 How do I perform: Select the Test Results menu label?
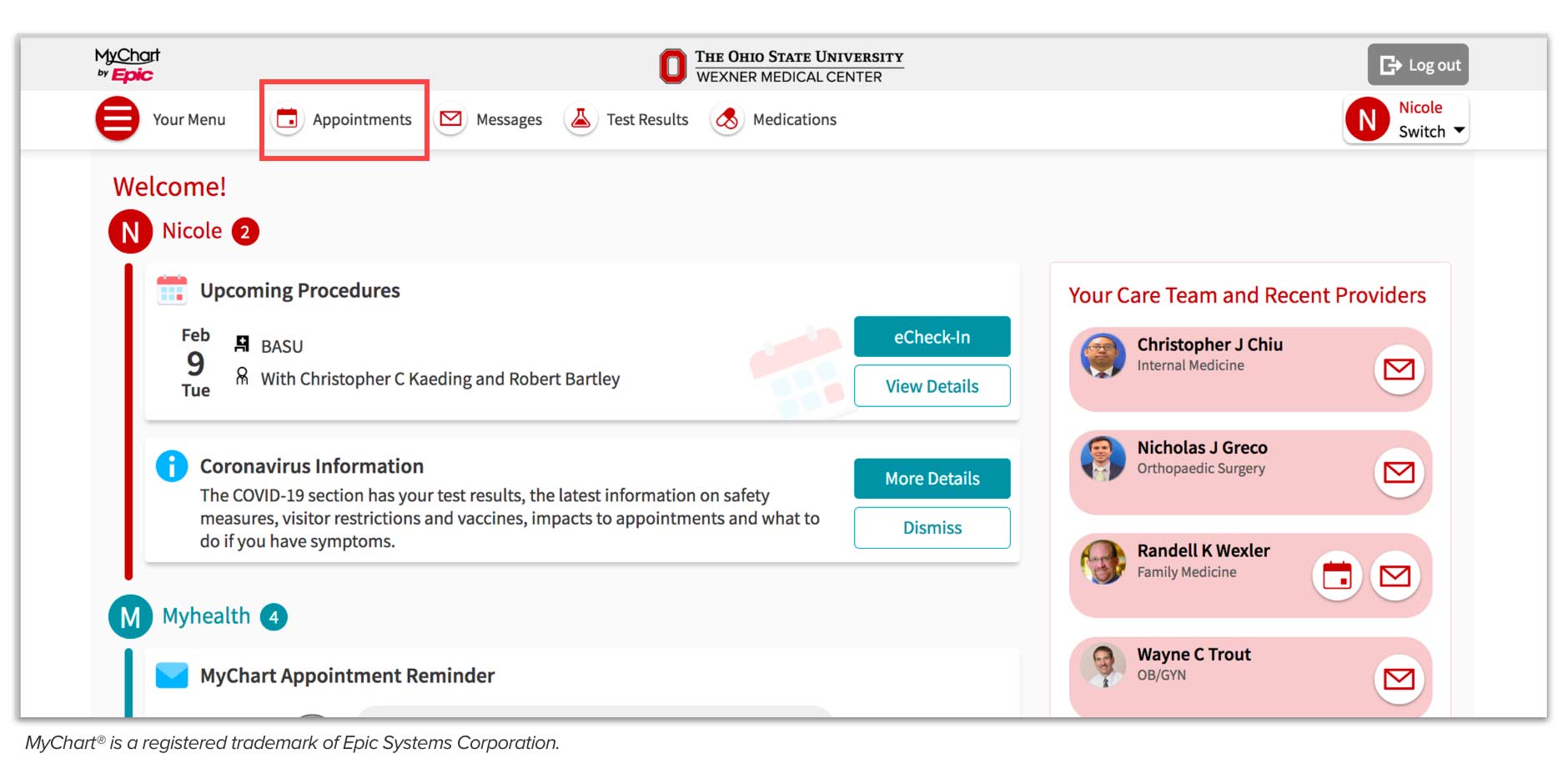pos(647,119)
